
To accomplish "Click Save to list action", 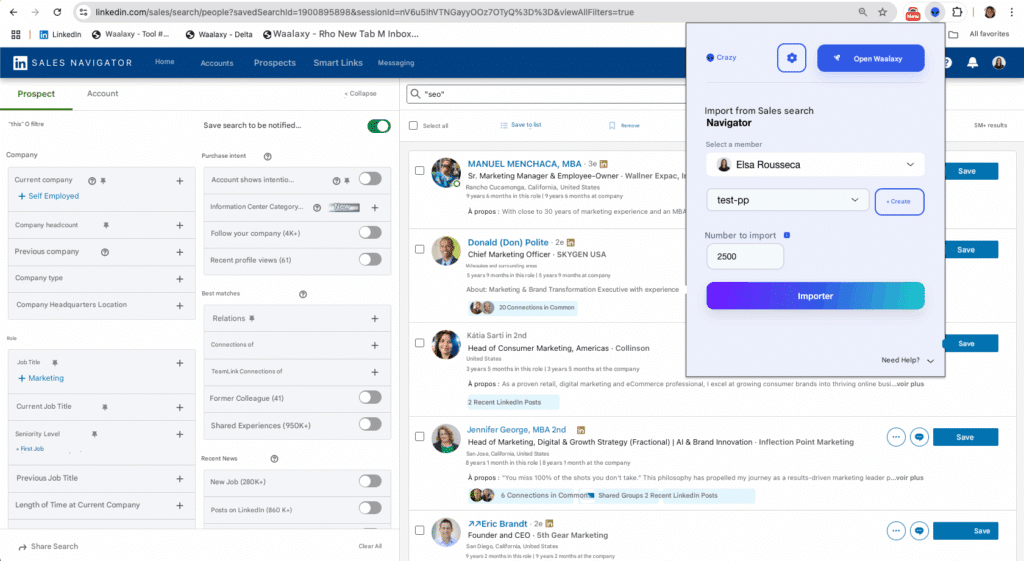I will tap(520, 125).
